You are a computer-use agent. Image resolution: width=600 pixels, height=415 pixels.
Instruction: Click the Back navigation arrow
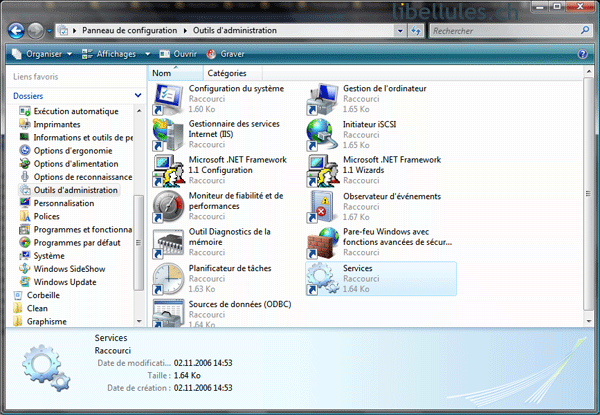16,31
